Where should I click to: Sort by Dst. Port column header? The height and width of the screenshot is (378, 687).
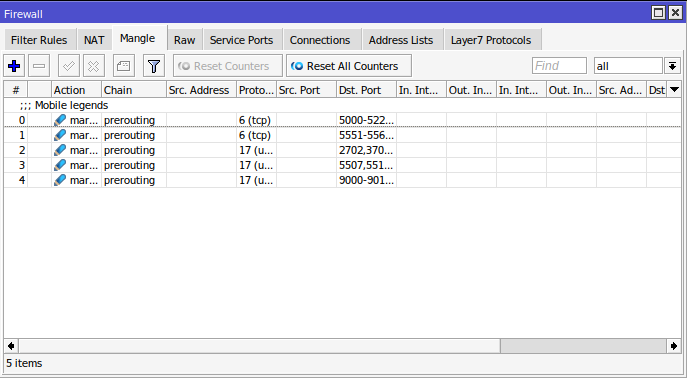[x=366, y=90]
